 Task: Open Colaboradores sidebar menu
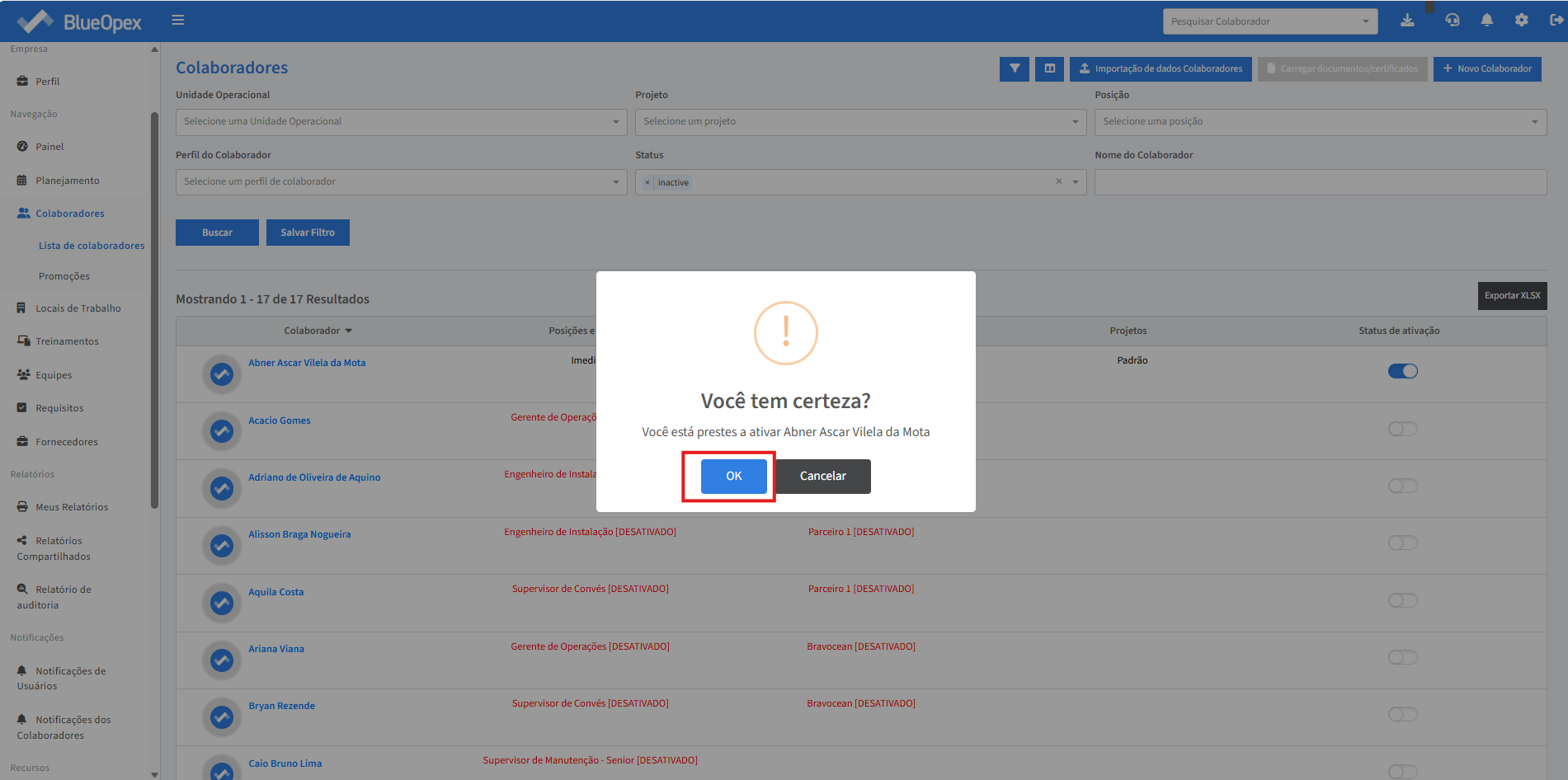69,214
